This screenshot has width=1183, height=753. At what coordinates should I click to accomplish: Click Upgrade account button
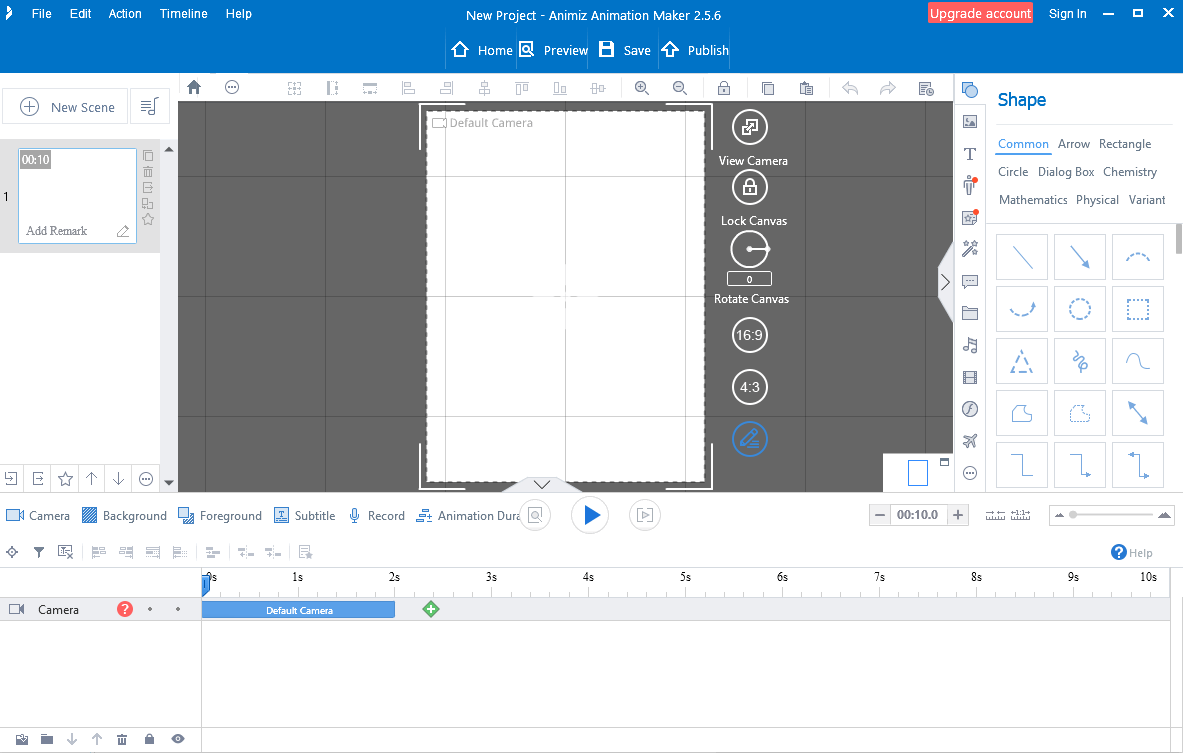coord(980,14)
